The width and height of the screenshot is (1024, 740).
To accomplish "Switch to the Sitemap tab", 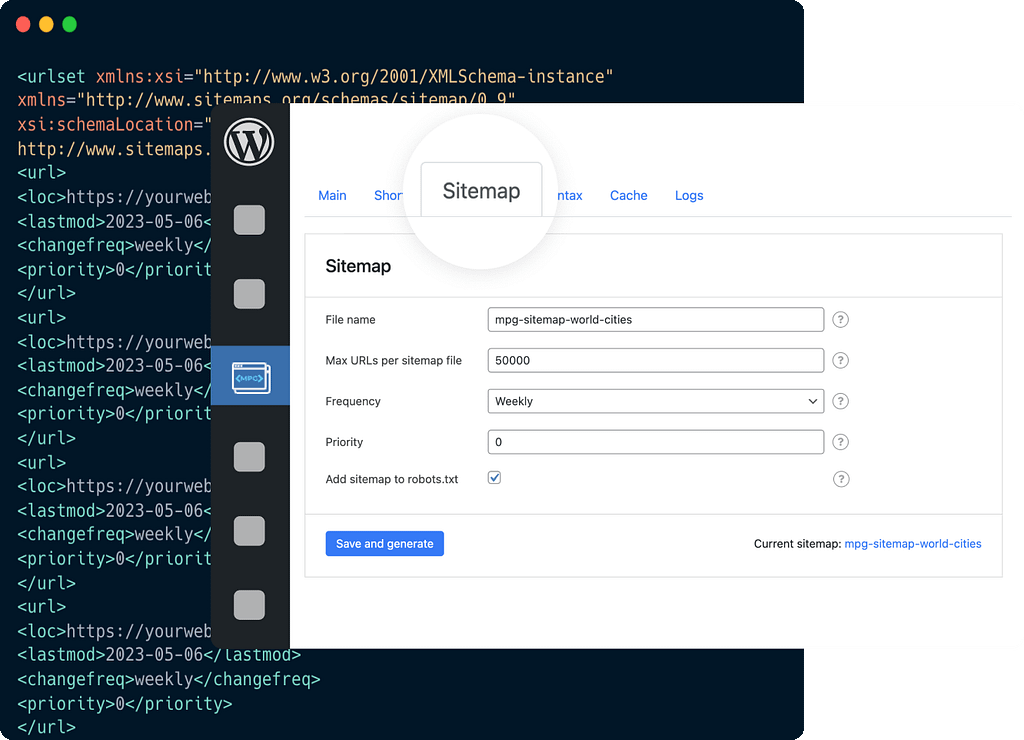I will pyautogui.click(x=481, y=191).
